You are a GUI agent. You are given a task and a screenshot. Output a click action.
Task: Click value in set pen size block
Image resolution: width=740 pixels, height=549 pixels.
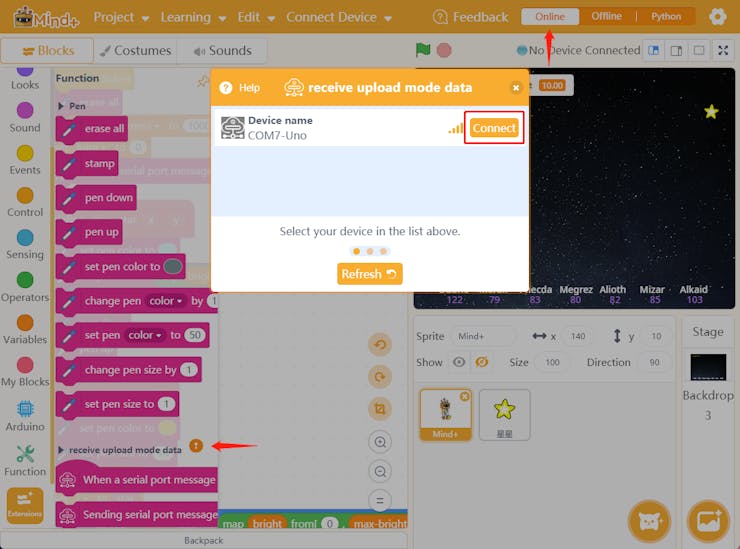(166, 404)
